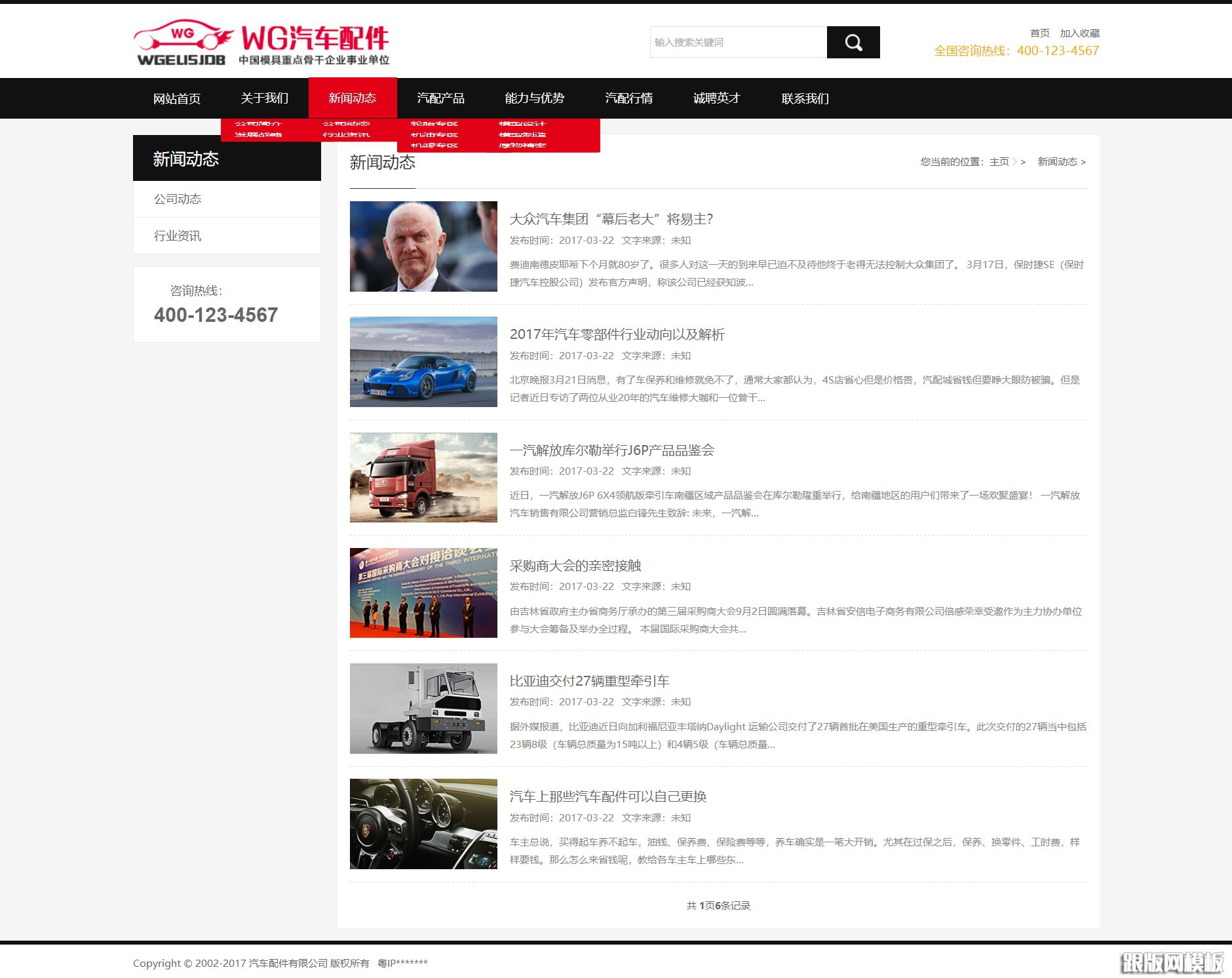Viewport: 1232px width, 978px height.
Task: Click 主页 in the breadcrumb trail
Action: pos(999,161)
